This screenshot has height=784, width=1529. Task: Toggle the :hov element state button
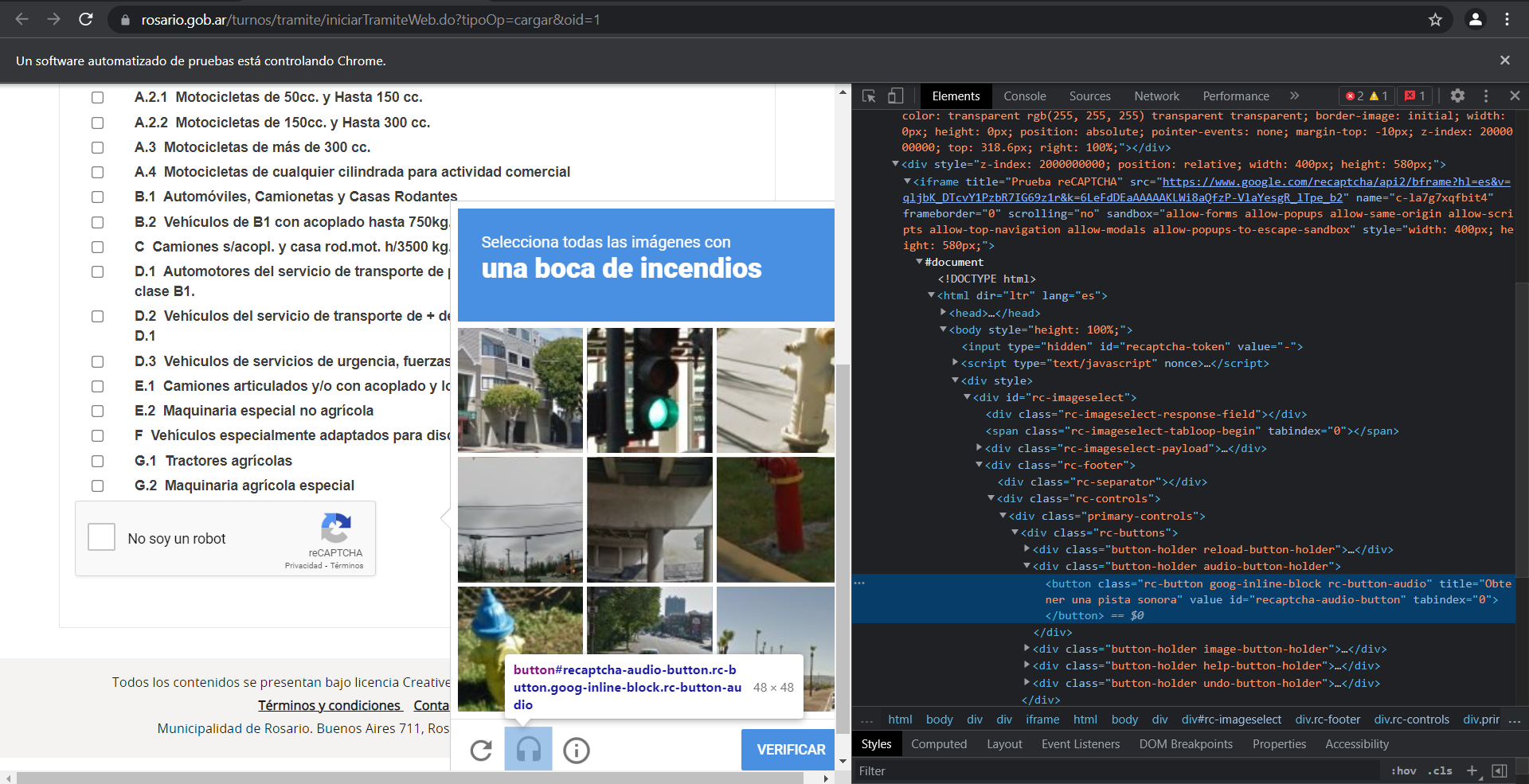1404,770
